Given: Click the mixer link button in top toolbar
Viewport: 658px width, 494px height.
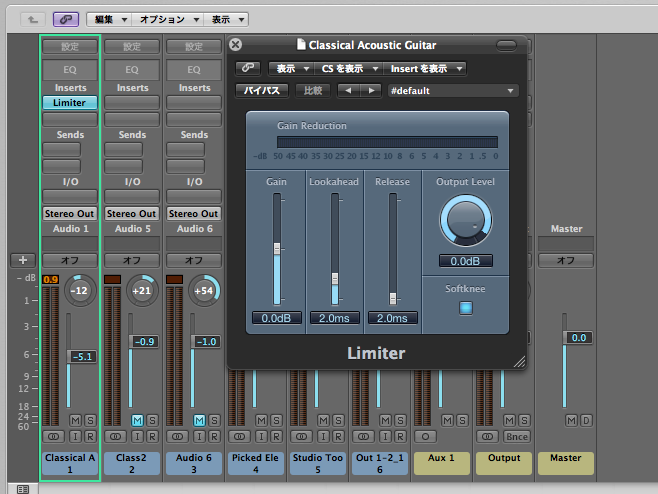Looking at the screenshot, I should pos(66,19).
